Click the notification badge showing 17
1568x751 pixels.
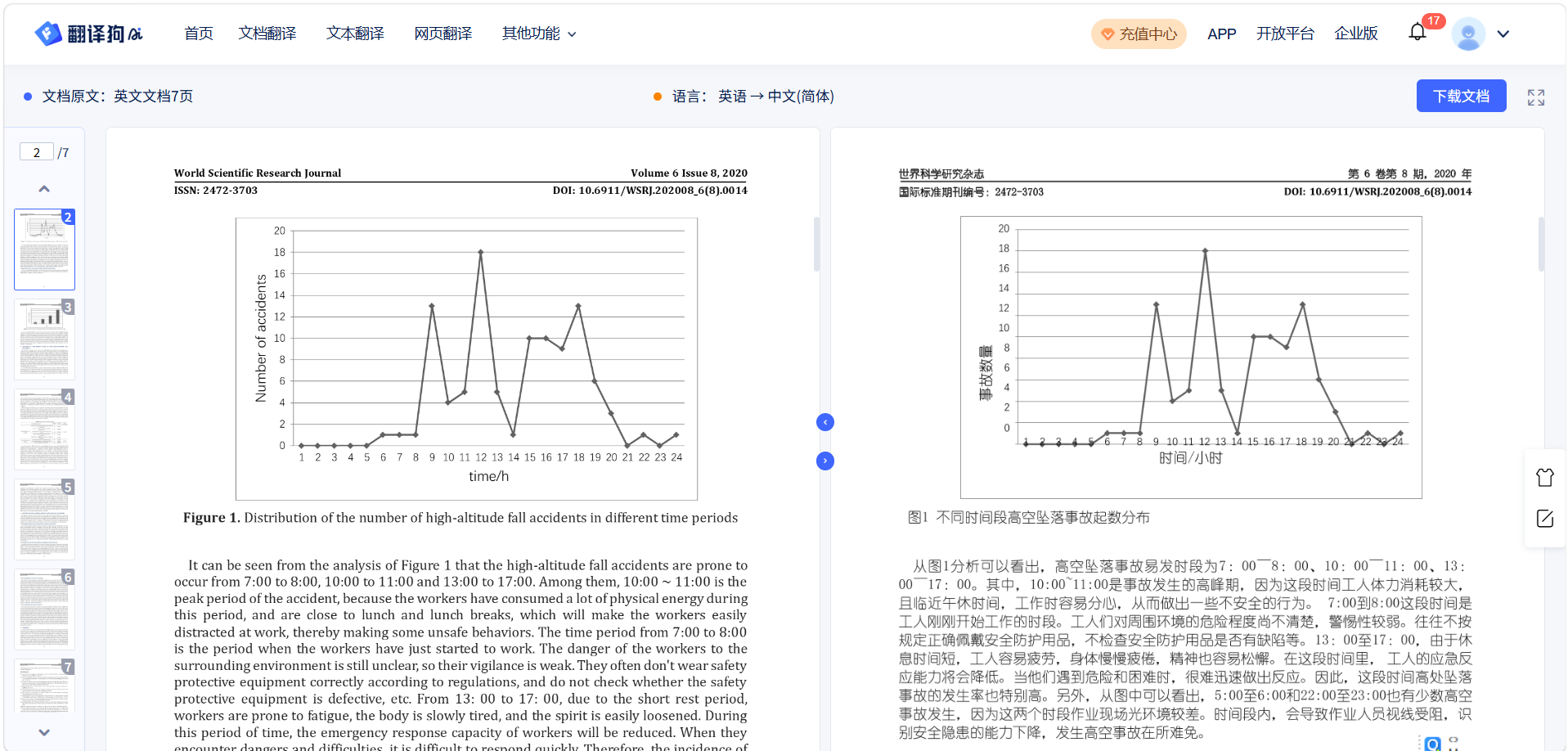(x=1433, y=21)
